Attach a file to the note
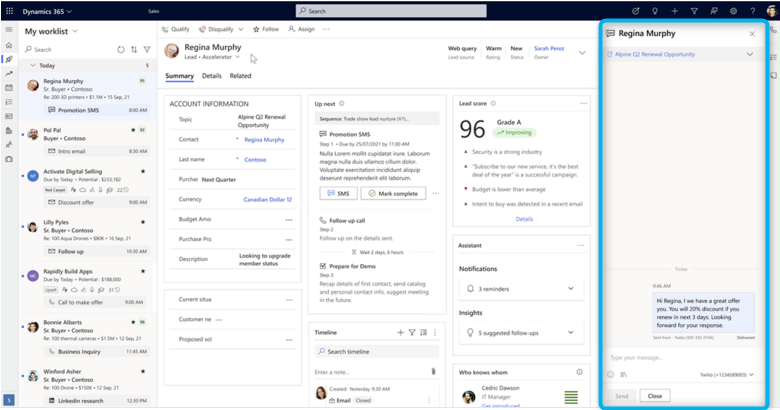 coord(433,372)
